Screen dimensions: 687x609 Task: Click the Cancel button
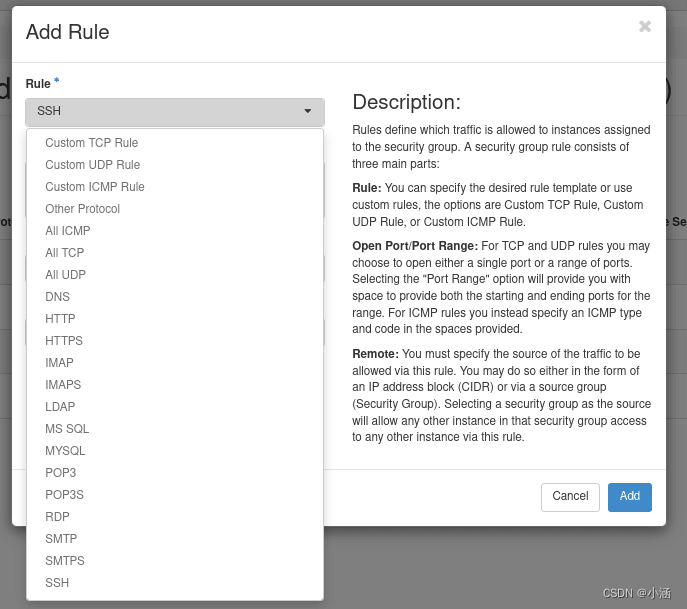pyautogui.click(x=570, y=497)
